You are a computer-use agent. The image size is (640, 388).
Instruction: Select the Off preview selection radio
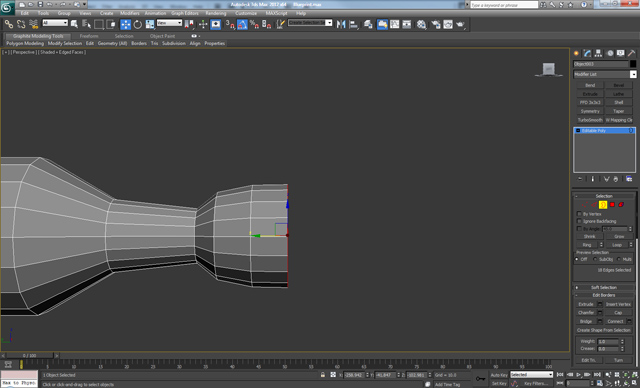[577, 259]
